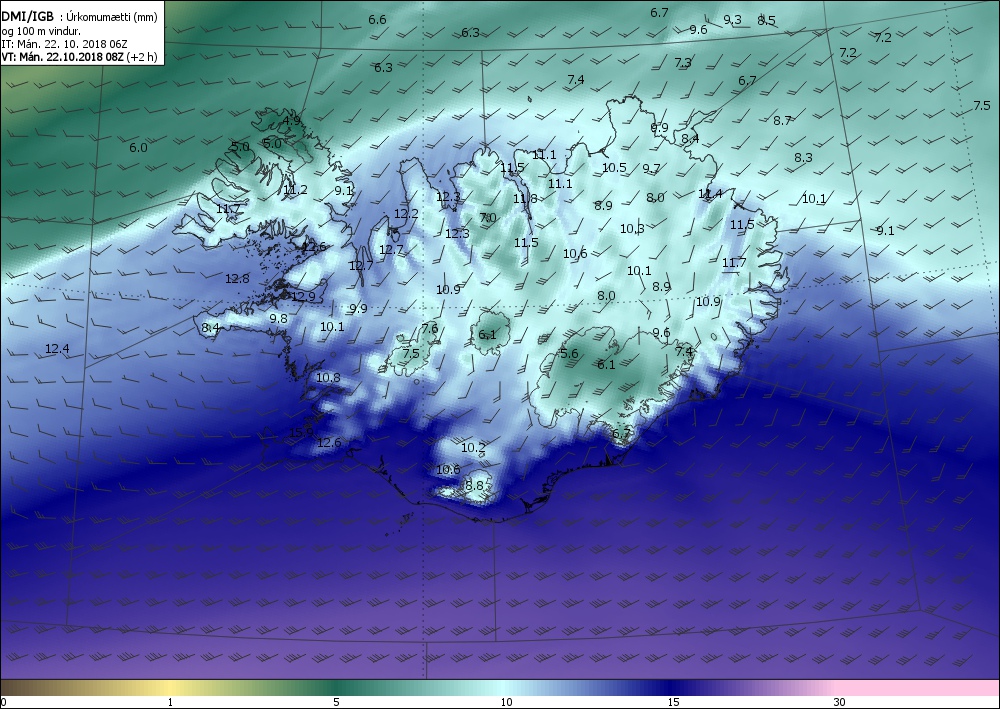Click the map value 10.5
This screenshot has height=709, width=1000.
point(614,168)
